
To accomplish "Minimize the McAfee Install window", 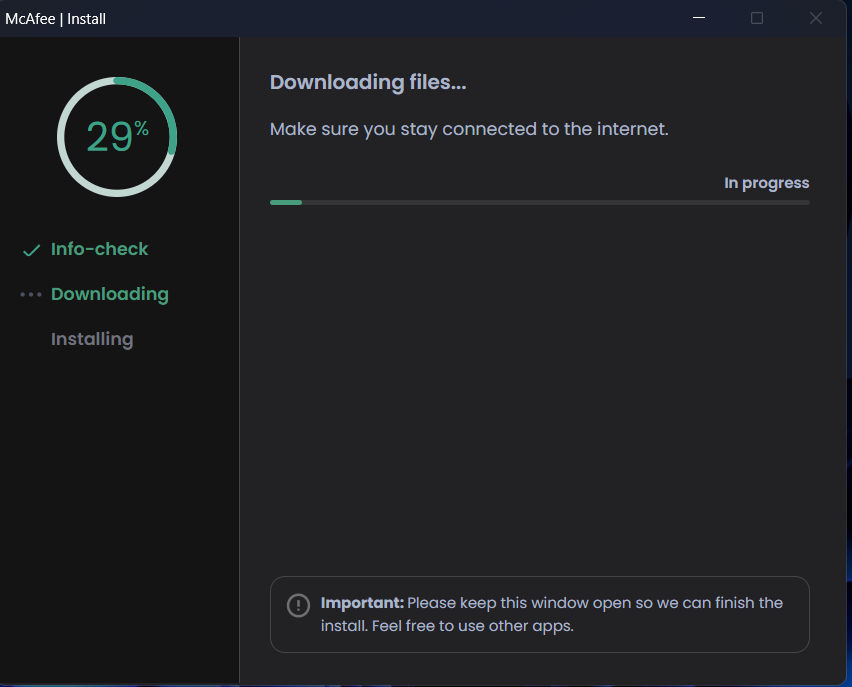I will (698, 18).
